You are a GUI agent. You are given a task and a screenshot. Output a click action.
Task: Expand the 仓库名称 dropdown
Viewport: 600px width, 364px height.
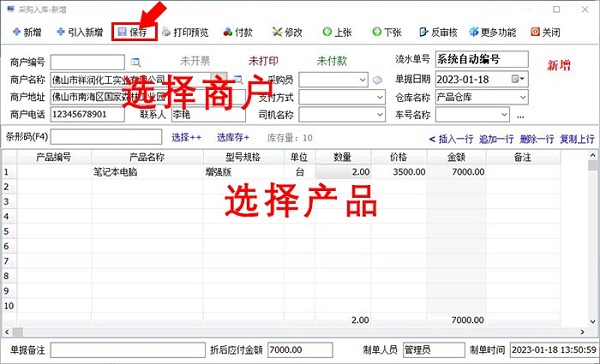coord(523,97)
